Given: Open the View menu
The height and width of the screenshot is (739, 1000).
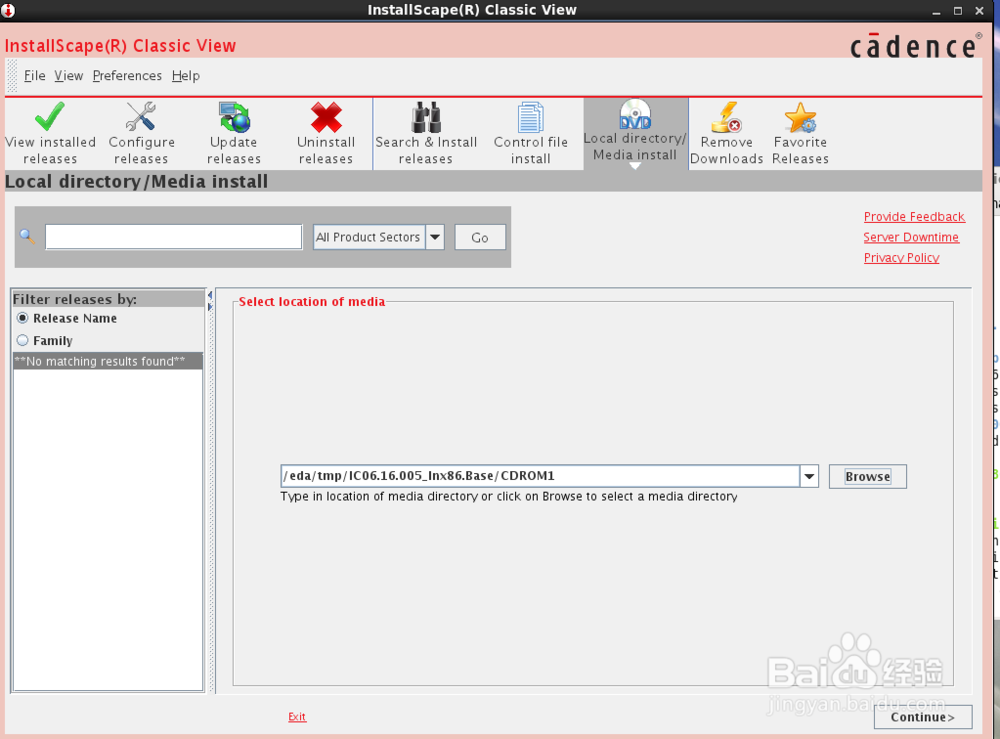Looking at the screenshot, I should tap(68, 76).
